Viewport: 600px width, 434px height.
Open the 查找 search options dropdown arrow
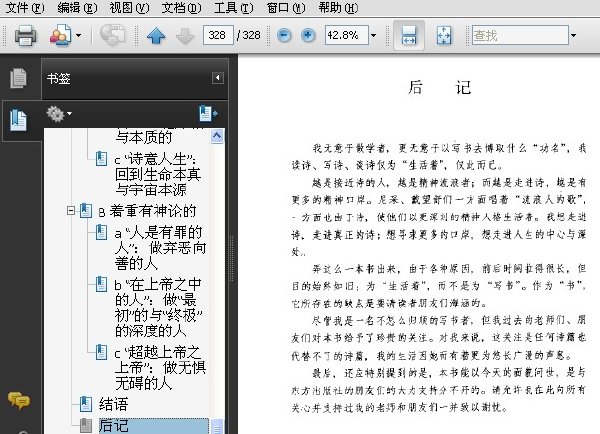573,36
